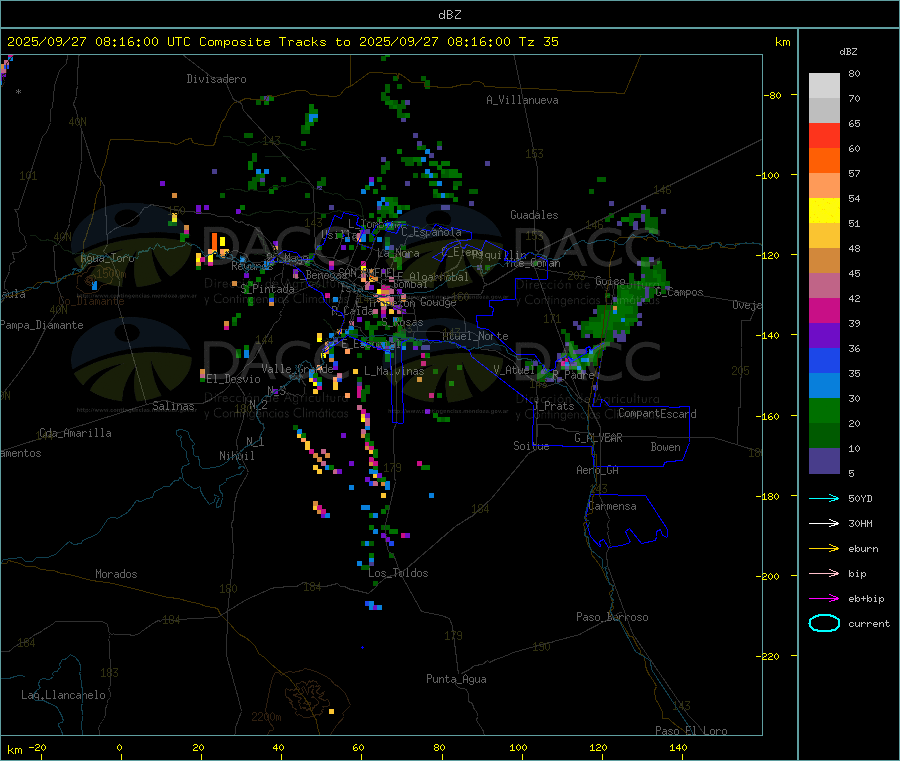
Task: Click the Morados location label
Action: [x=116, y=574]
